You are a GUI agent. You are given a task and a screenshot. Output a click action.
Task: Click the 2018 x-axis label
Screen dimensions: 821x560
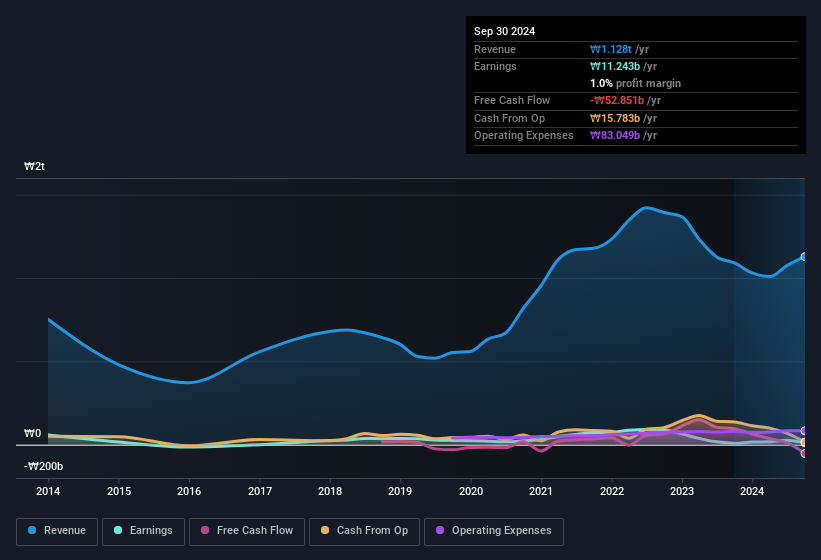(x=330, y=491)
